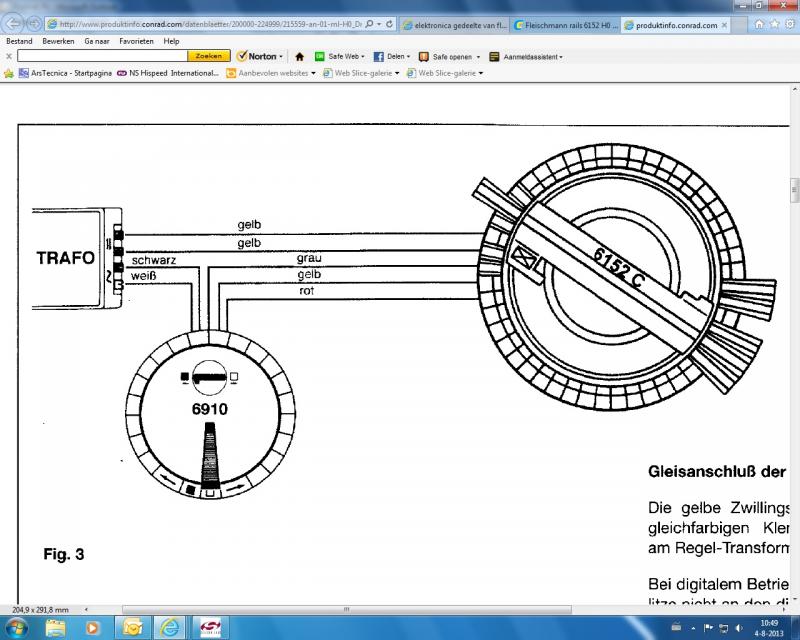Click the browser Back arrow button
800x640 pixels.
coord(14,23)
